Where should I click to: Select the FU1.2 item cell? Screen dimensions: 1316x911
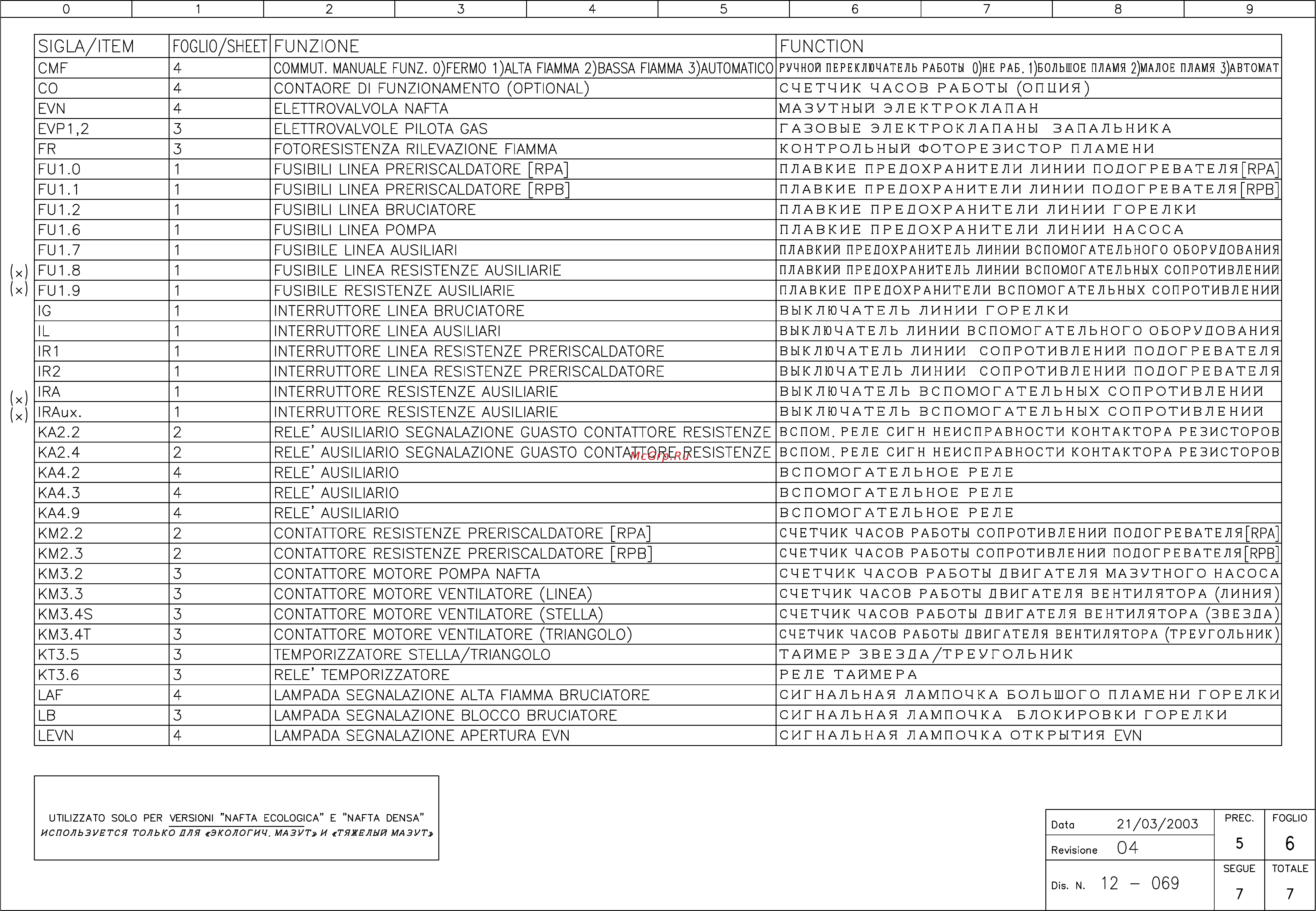(x=101, y=210)
